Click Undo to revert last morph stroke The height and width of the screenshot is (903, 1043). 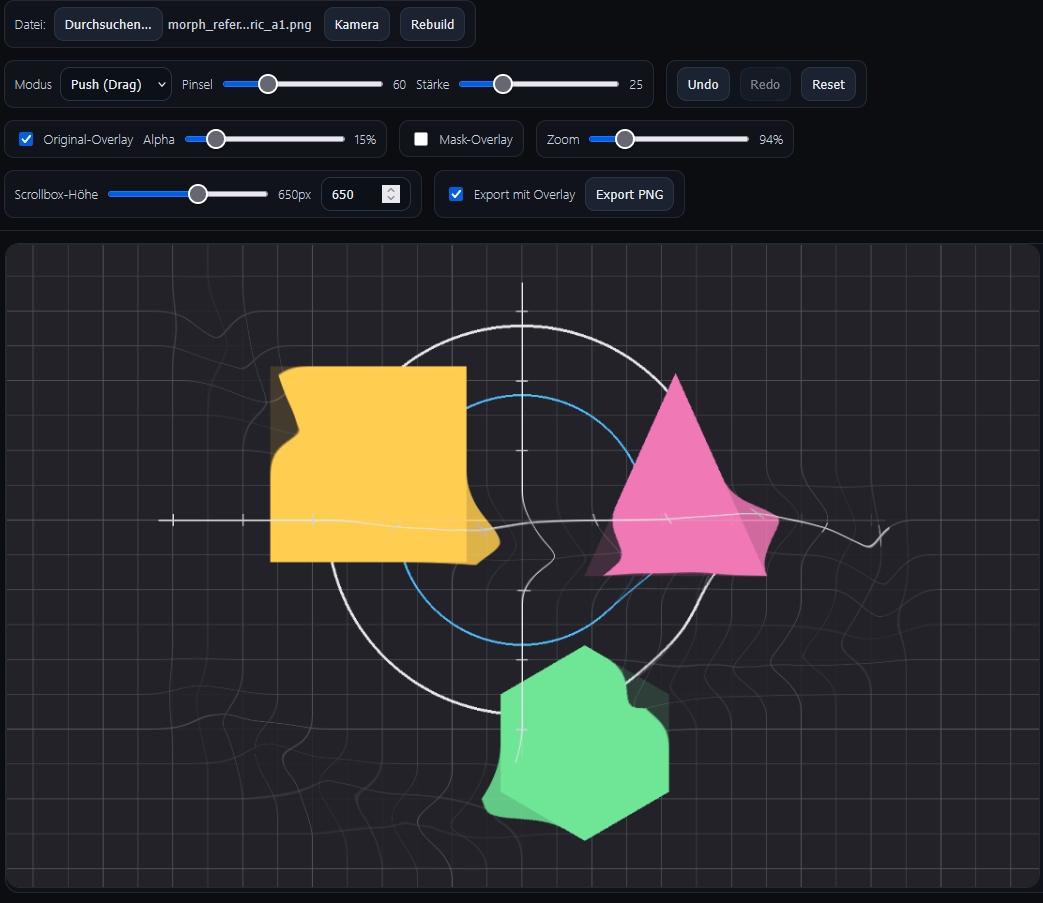coord(702,85)
